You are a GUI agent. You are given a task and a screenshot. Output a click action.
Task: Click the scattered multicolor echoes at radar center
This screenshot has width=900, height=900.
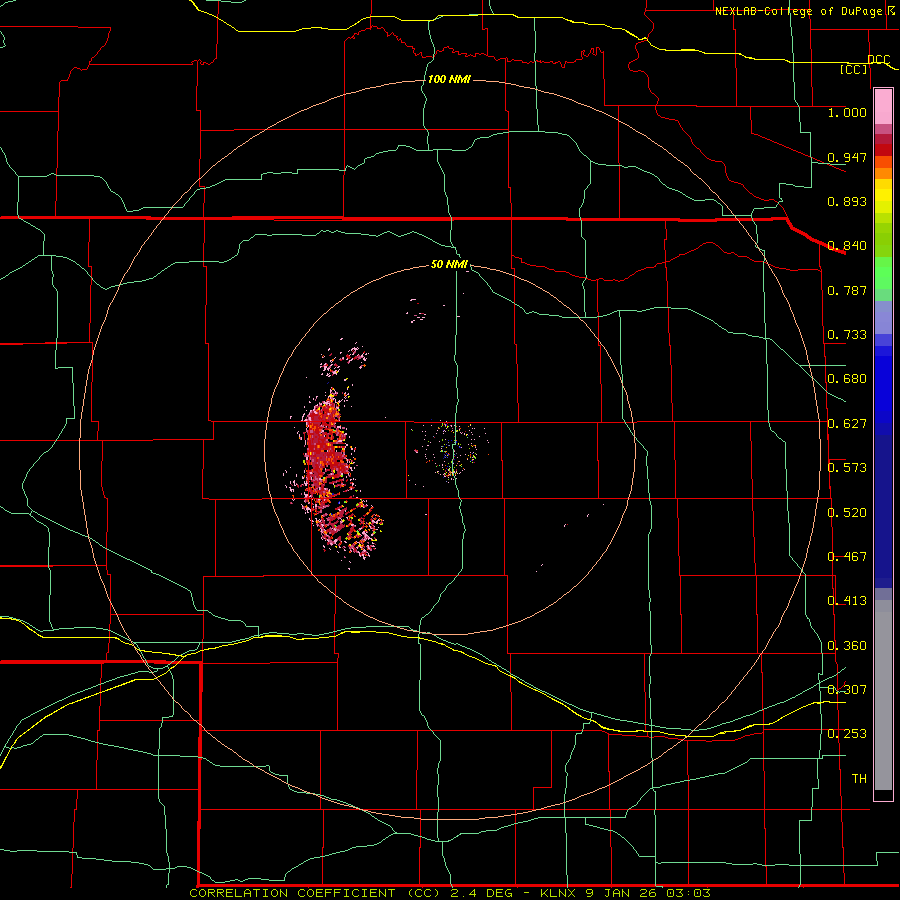[452, 450]
